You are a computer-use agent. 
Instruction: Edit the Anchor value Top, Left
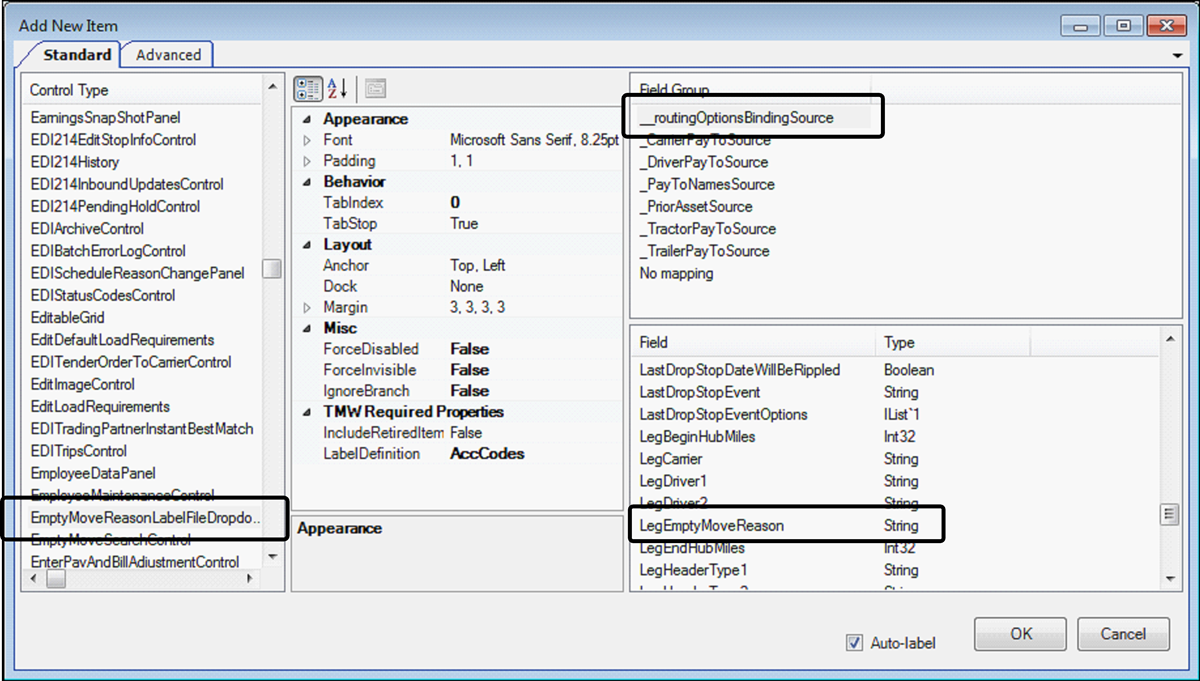coord(478,266)
